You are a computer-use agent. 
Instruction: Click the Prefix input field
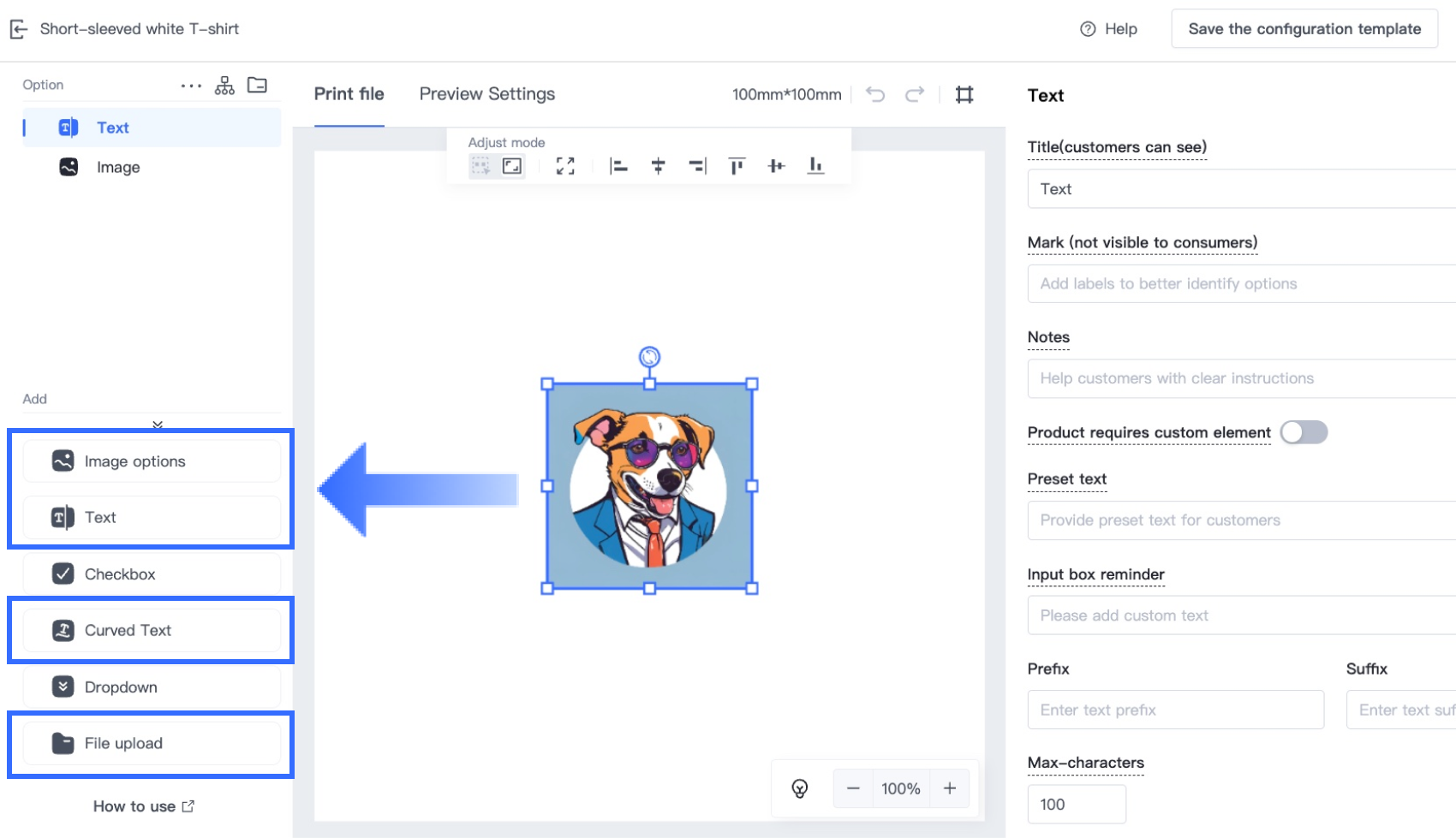click(1176, 710)
